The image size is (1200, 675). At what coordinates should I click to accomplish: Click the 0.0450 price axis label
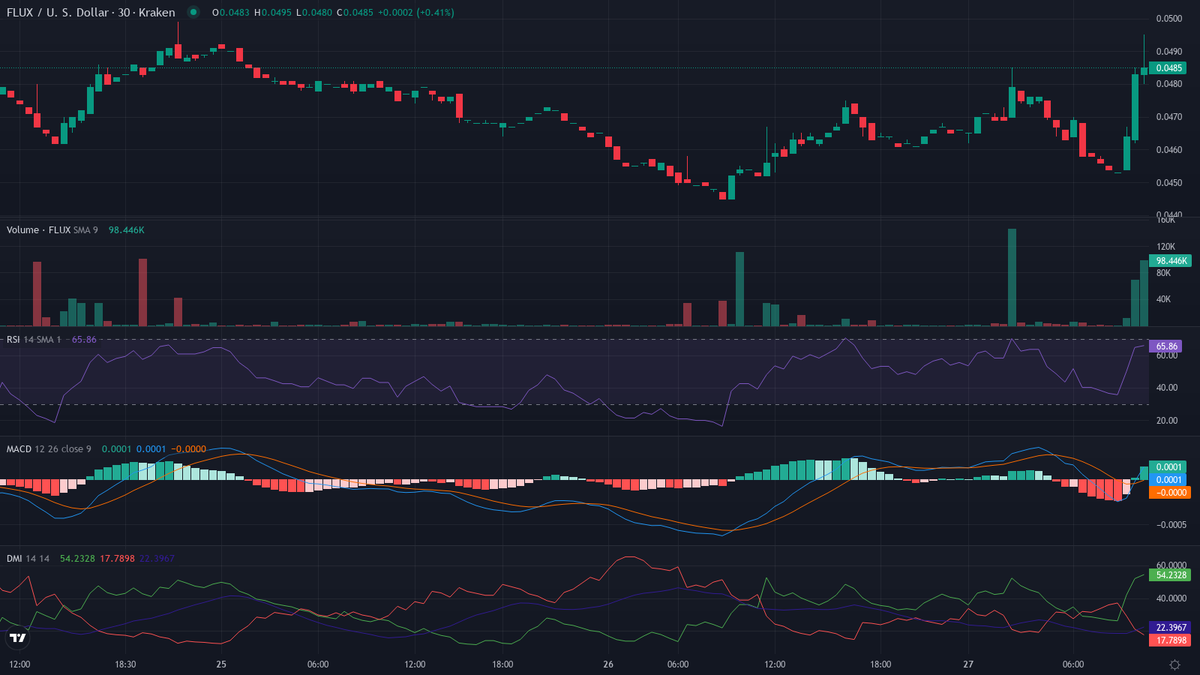click(x=1168, y=183)
